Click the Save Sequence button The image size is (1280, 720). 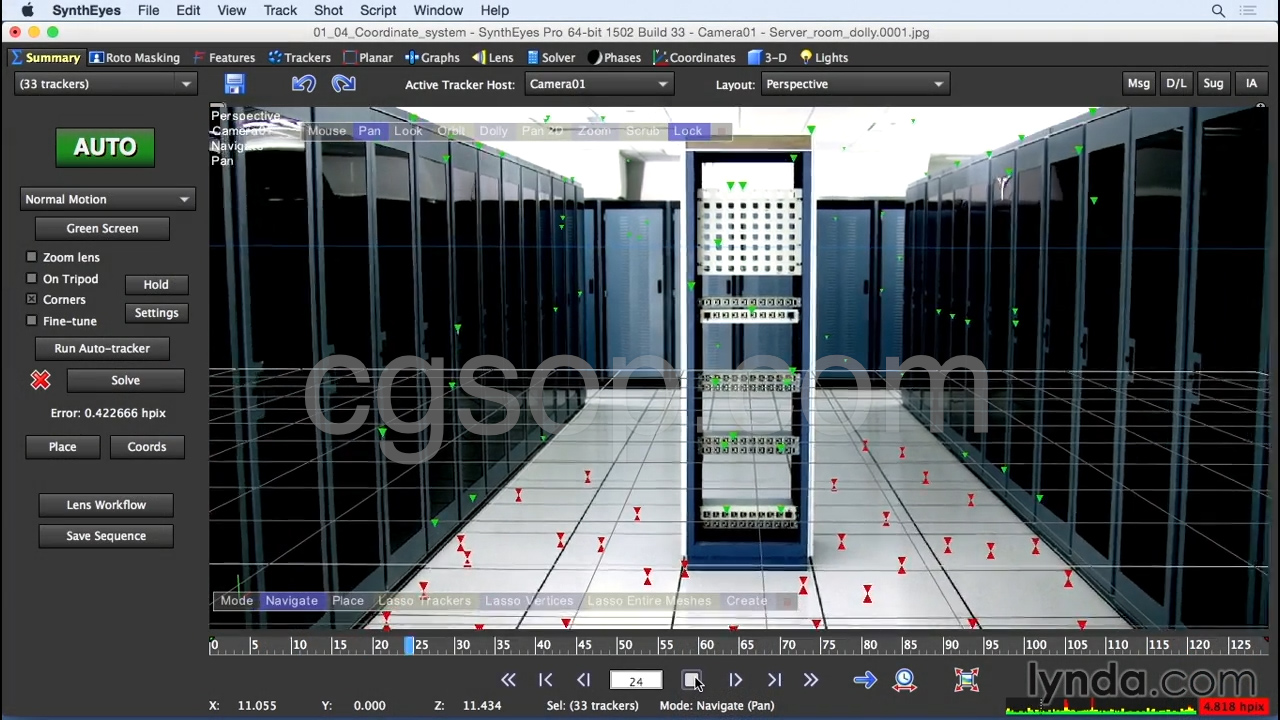coord(106,536)
